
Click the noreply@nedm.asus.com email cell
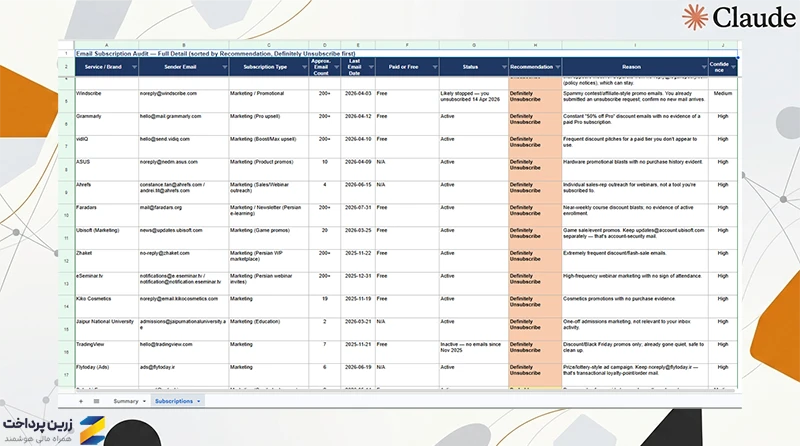coord(184,169)
